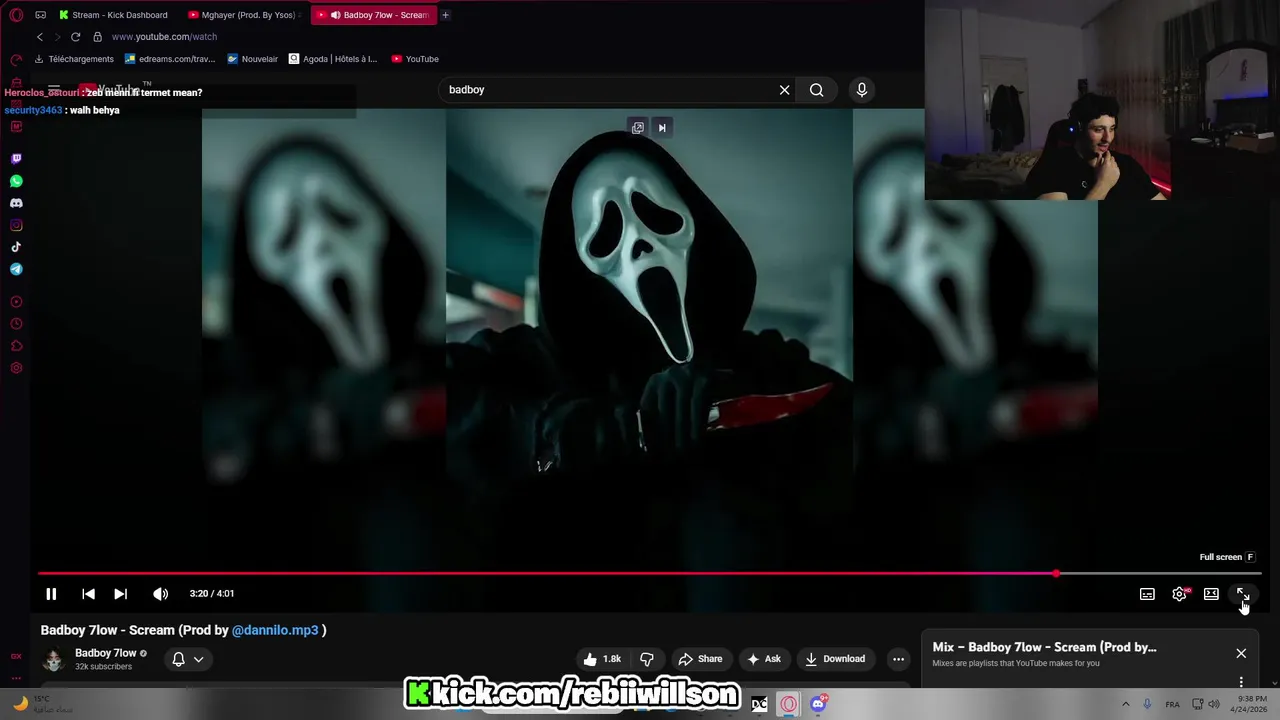Like the video with 1.8k likes
Image resolution: width=1280 pixels, height=720 pixels.
(x=603, y=659)
